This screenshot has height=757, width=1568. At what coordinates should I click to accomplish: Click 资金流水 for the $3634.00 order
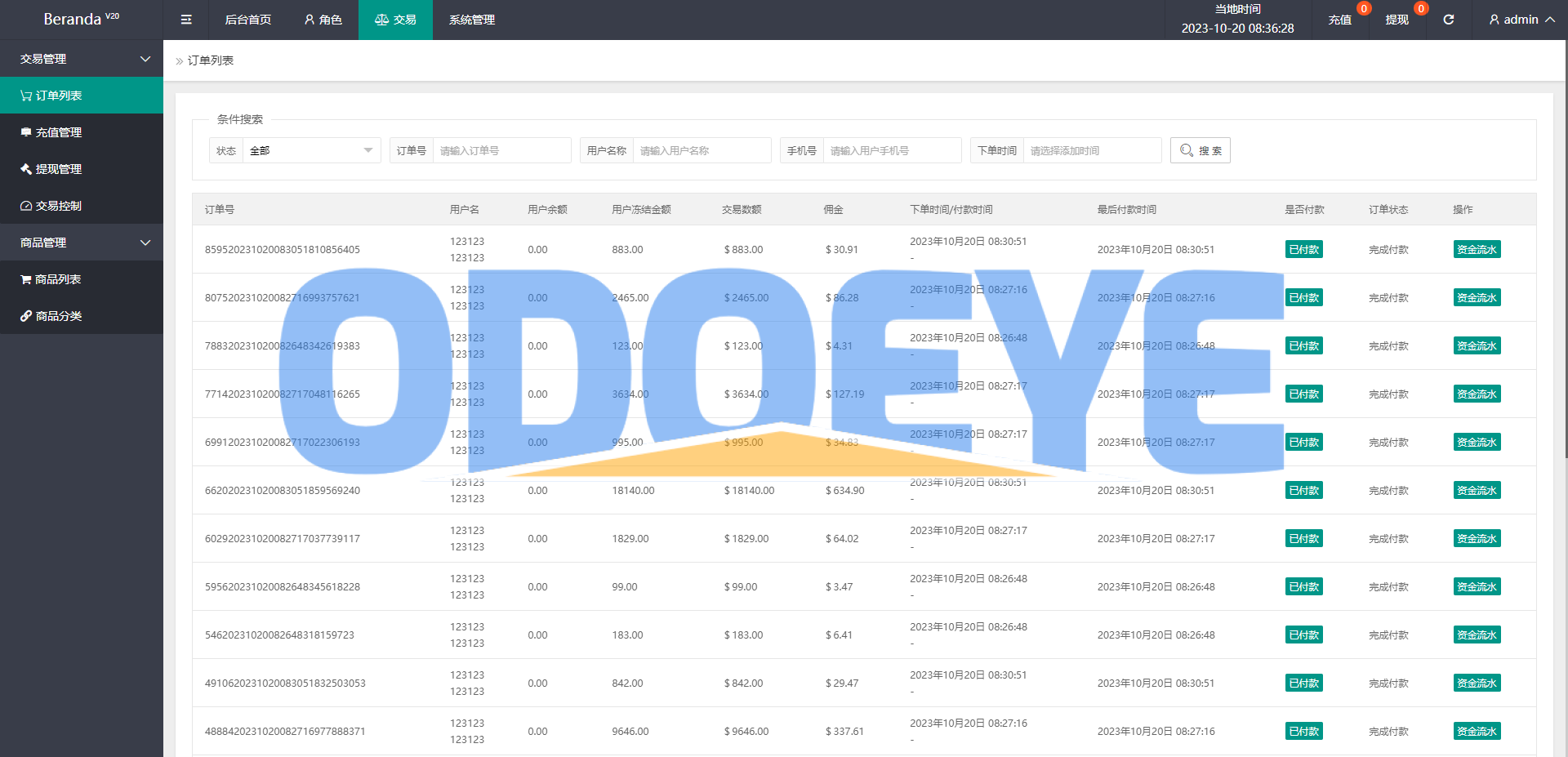pyautogui.click(x=1477, y=394)
